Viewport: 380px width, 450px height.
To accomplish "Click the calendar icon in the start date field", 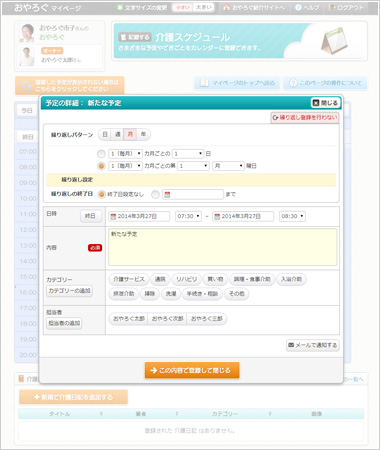I will 113,217.
